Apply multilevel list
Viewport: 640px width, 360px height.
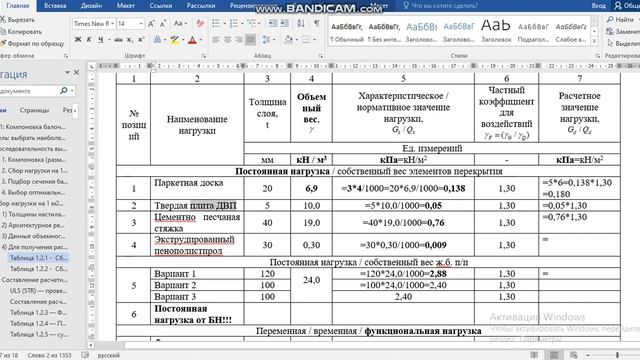point(252,24)
